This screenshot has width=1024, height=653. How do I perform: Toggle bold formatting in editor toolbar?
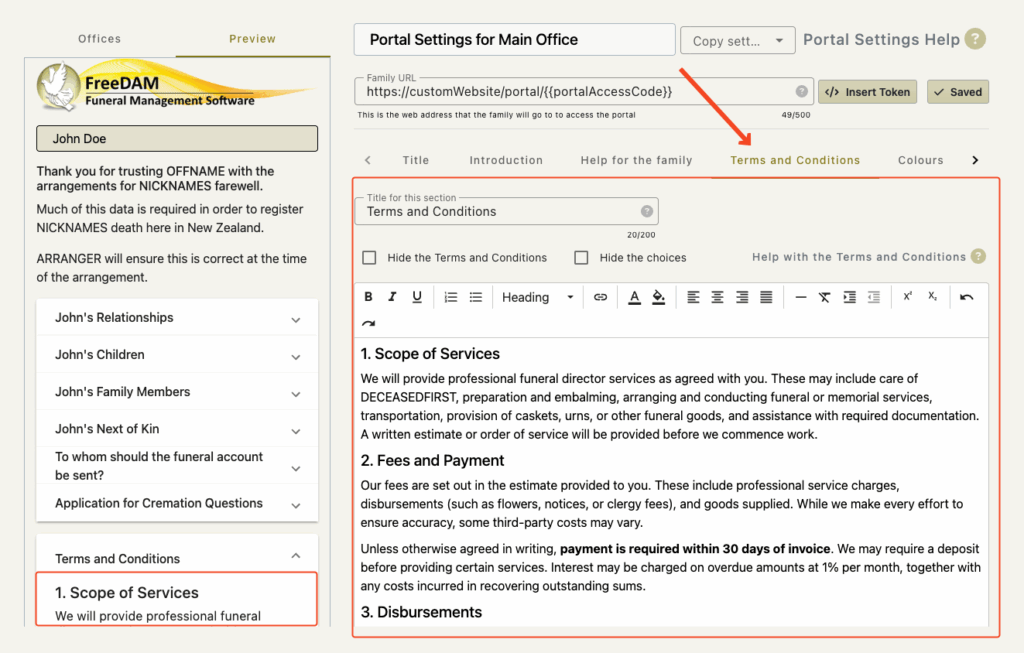[x=368, y=297]
